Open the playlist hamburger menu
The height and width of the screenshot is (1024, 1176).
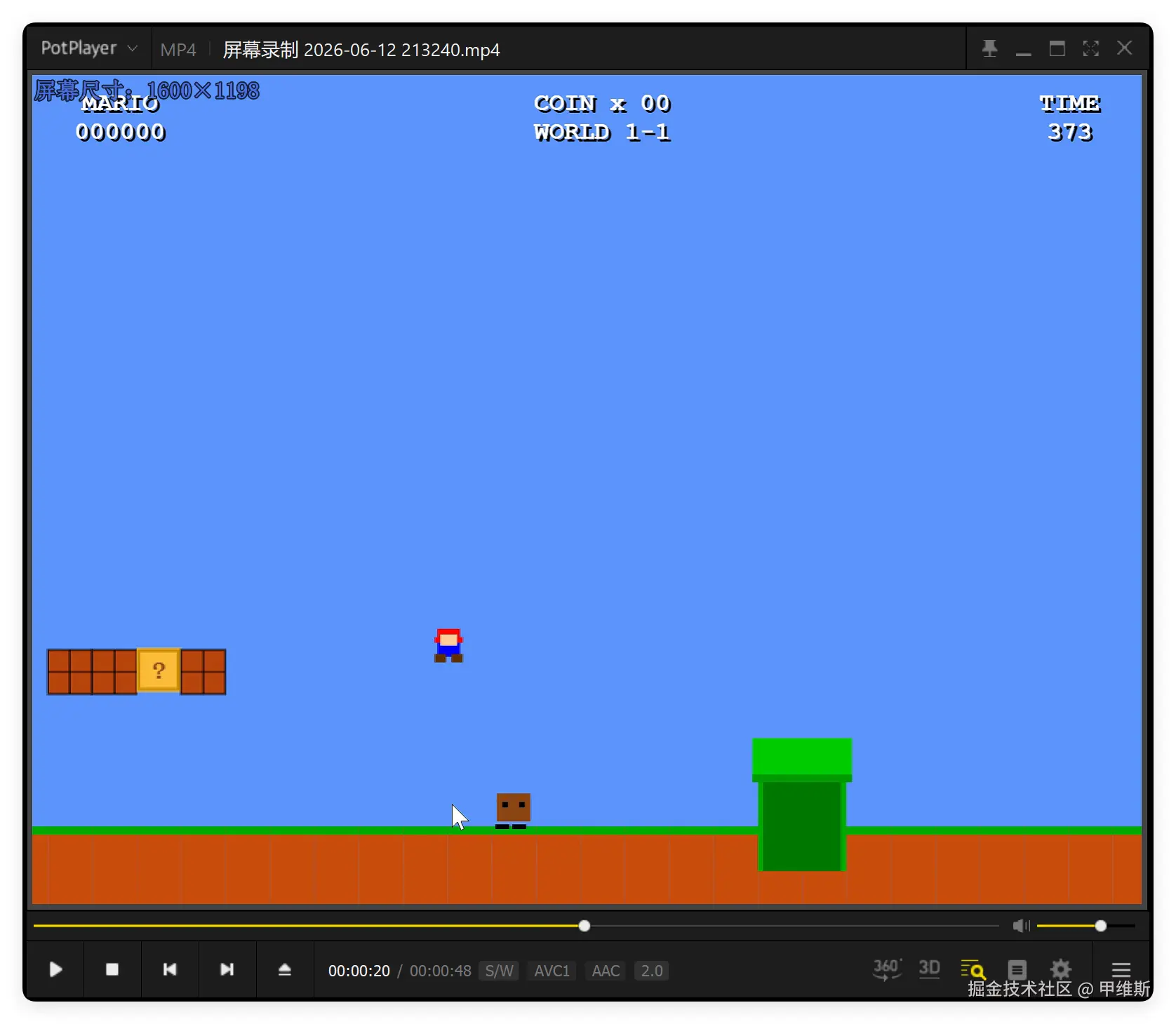point(1121,969)
